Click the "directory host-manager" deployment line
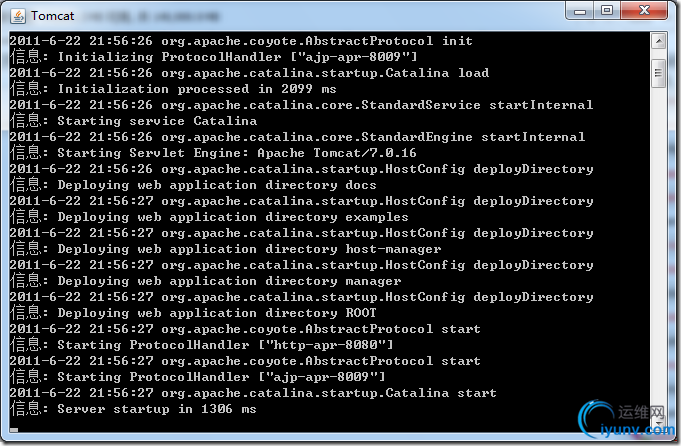The image size is (681, 446). tap(225, 249)
